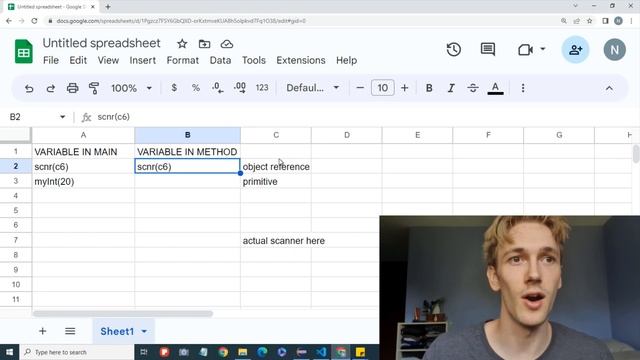The height and width of the screenshot is (360, 640).
Task: Click cell with VARIABLE IN METHOD
Action: [x=187, y=152]
